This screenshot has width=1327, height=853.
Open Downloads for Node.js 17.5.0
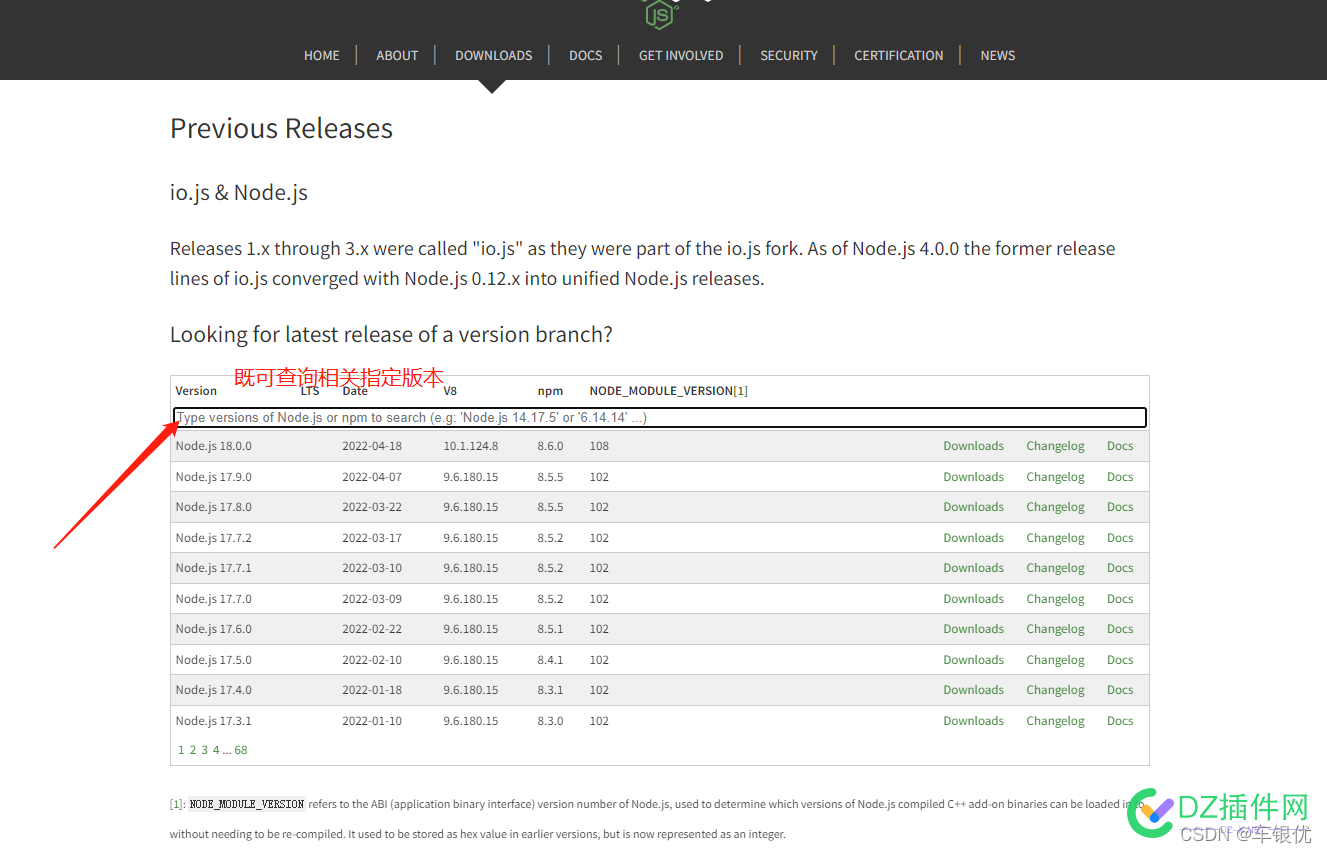974,660
